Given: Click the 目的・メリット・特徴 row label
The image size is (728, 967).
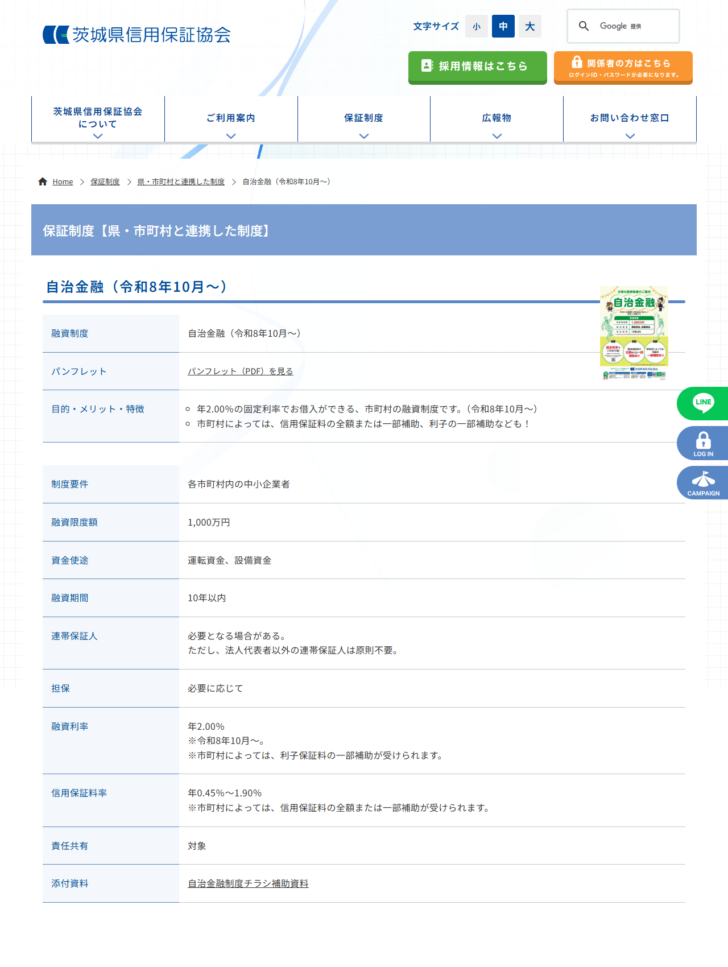Looking at the screenshot, I should tap(97, 409).
